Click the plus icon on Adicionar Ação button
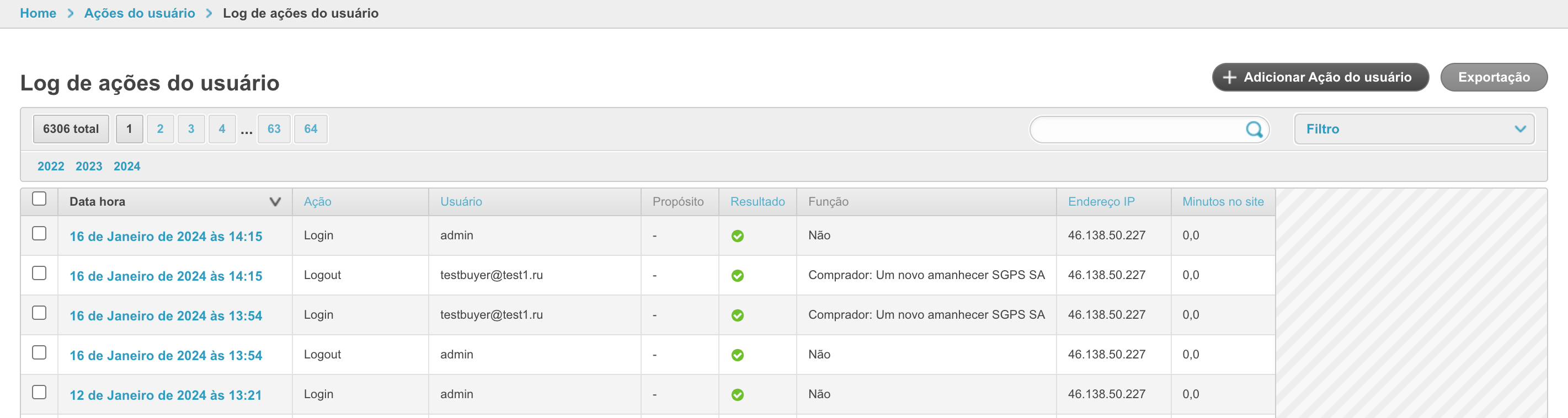Image resolution: width=1568 pixels, height=418 pixels. coord(1229,77)
